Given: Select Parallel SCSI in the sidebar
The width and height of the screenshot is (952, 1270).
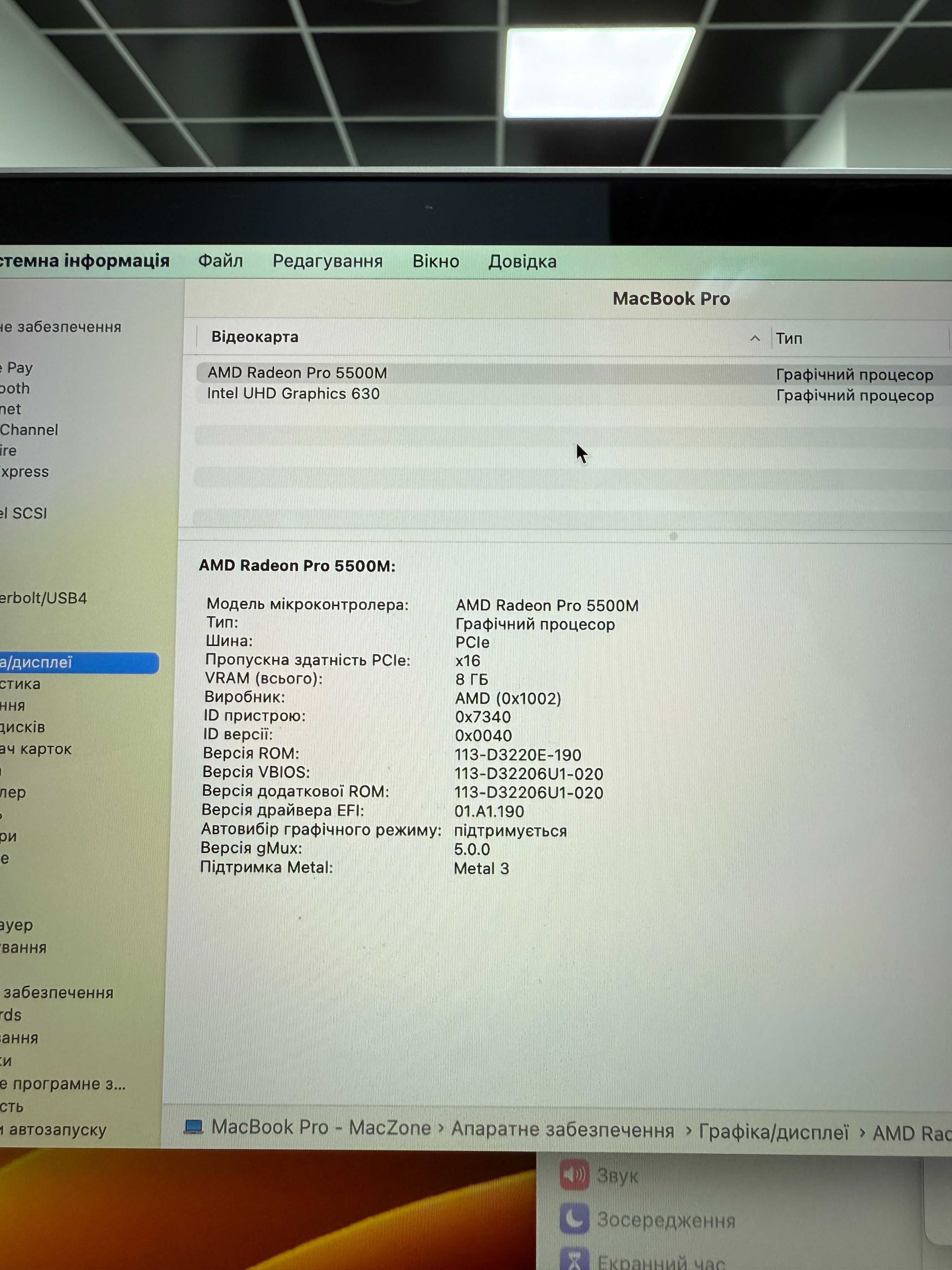Looking at the screenshot, I should tap(24, 513).
